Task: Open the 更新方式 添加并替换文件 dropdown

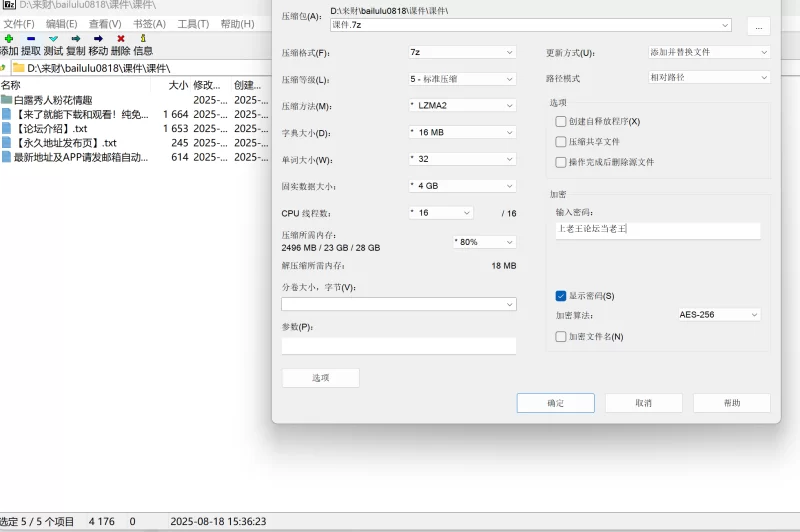Action: 709,52
